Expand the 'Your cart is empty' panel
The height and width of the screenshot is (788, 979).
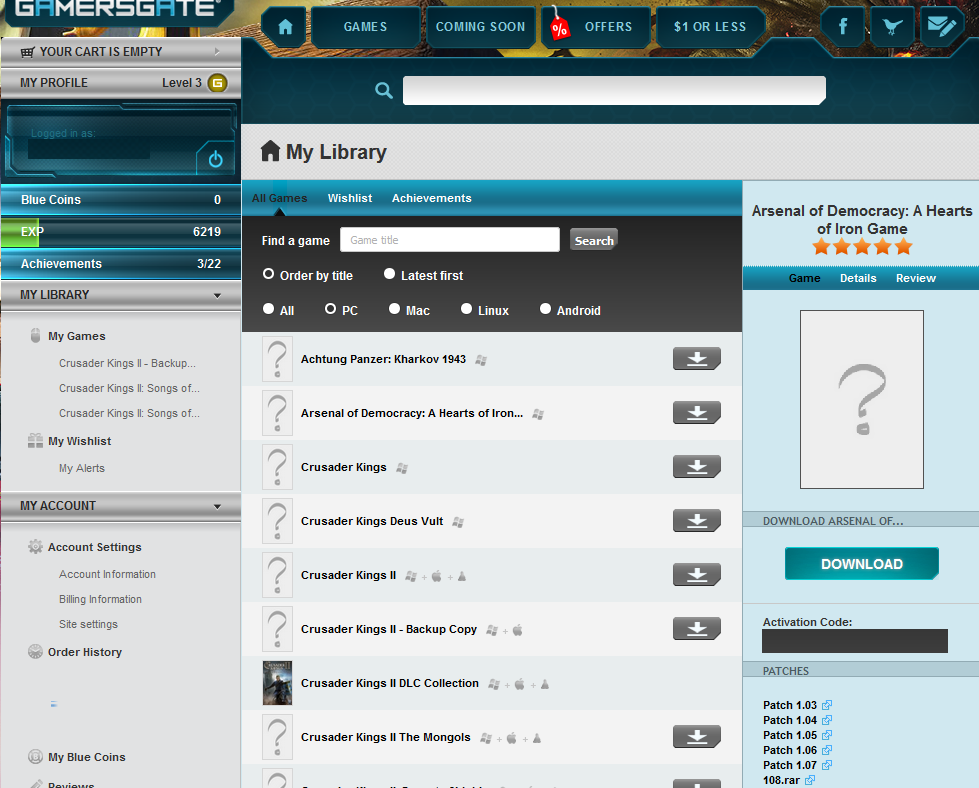[217, 51]
